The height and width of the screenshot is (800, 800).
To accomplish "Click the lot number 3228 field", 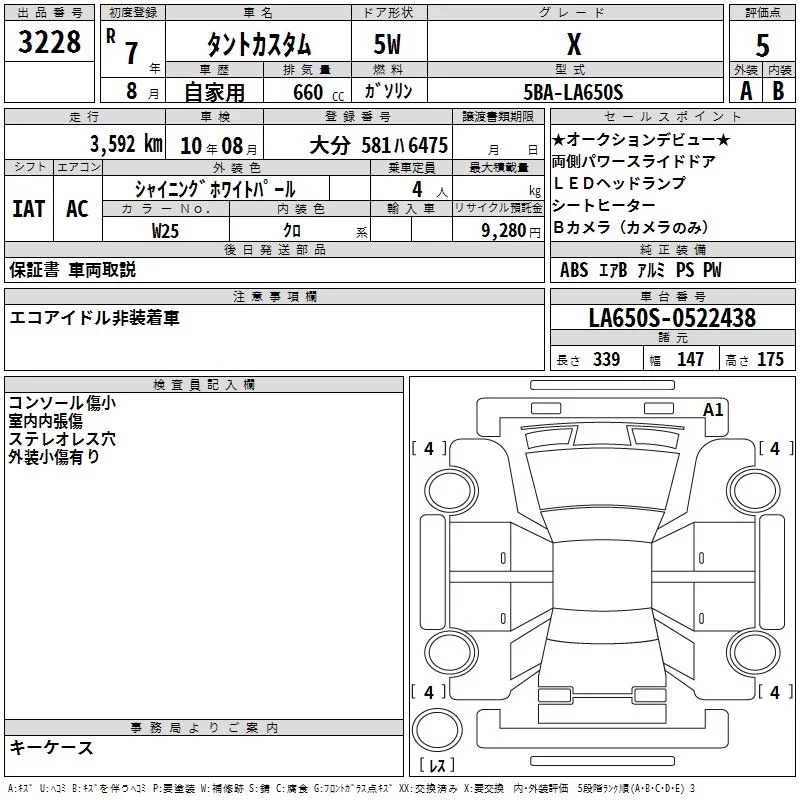I will point(49,41).
